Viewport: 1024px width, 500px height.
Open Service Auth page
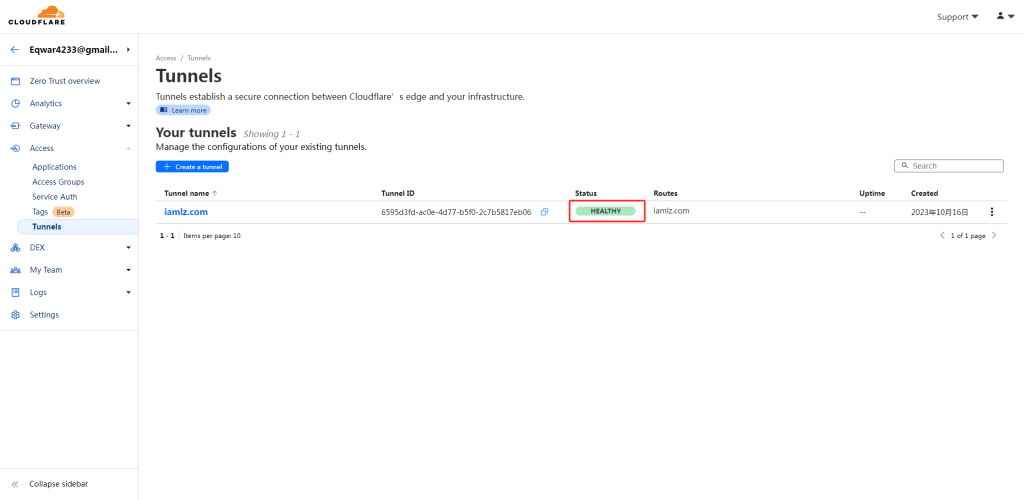click(x=55, y=196)
